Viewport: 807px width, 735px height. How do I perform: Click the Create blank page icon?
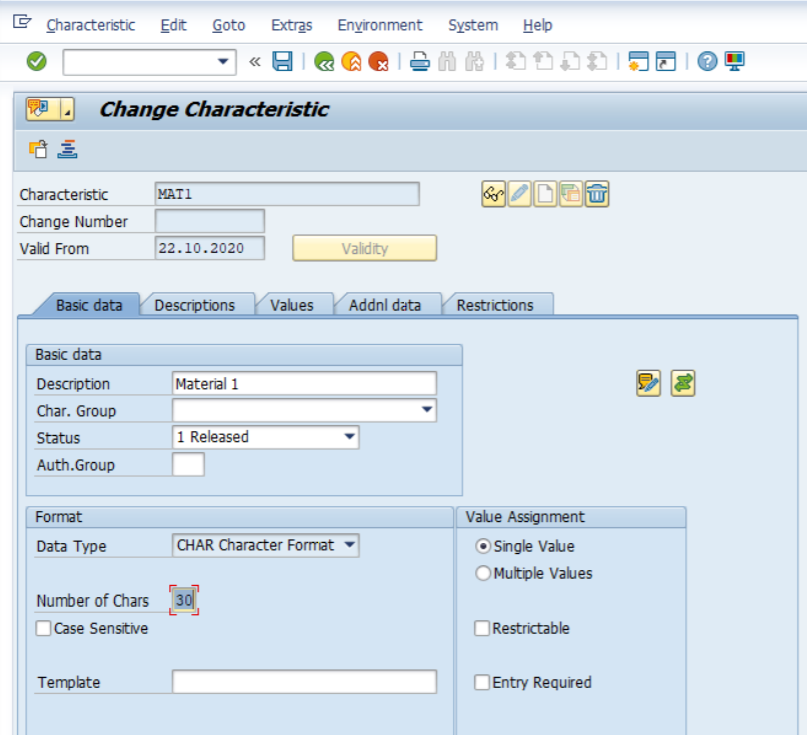click(546, 194)
